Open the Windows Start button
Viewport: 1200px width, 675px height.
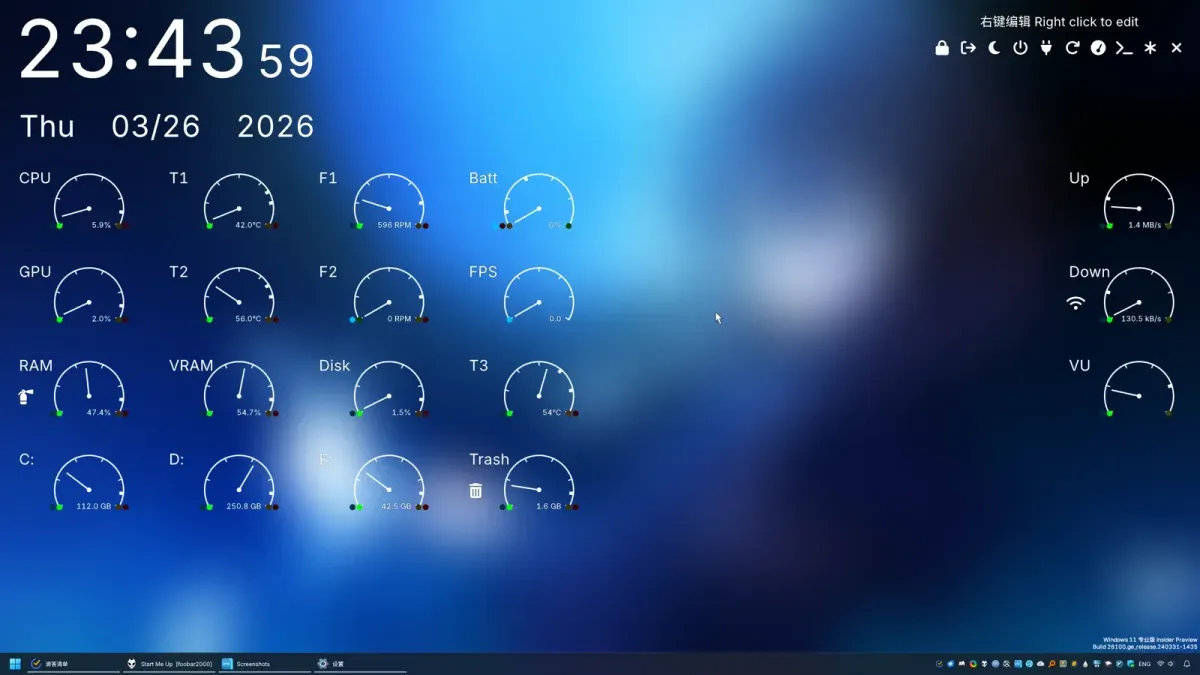coord(15,664)
